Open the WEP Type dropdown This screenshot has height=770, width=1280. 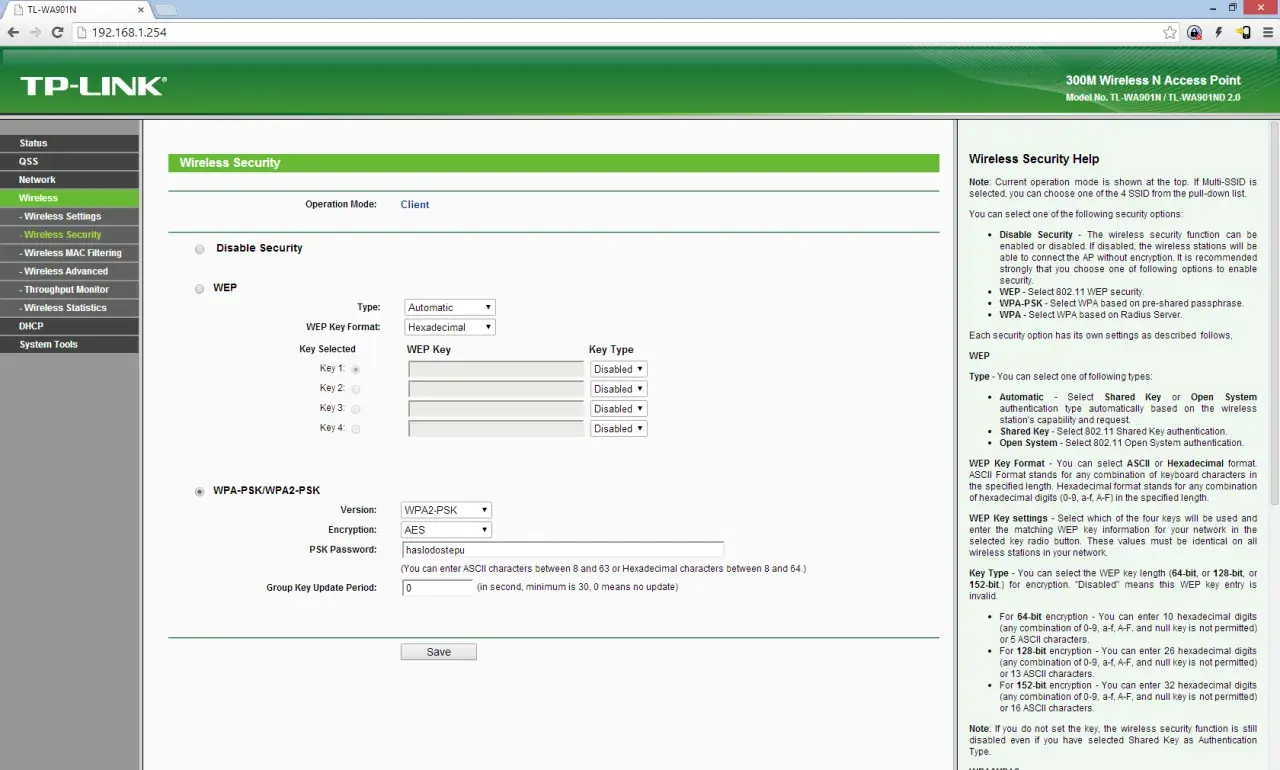click(x=450, y=307)
